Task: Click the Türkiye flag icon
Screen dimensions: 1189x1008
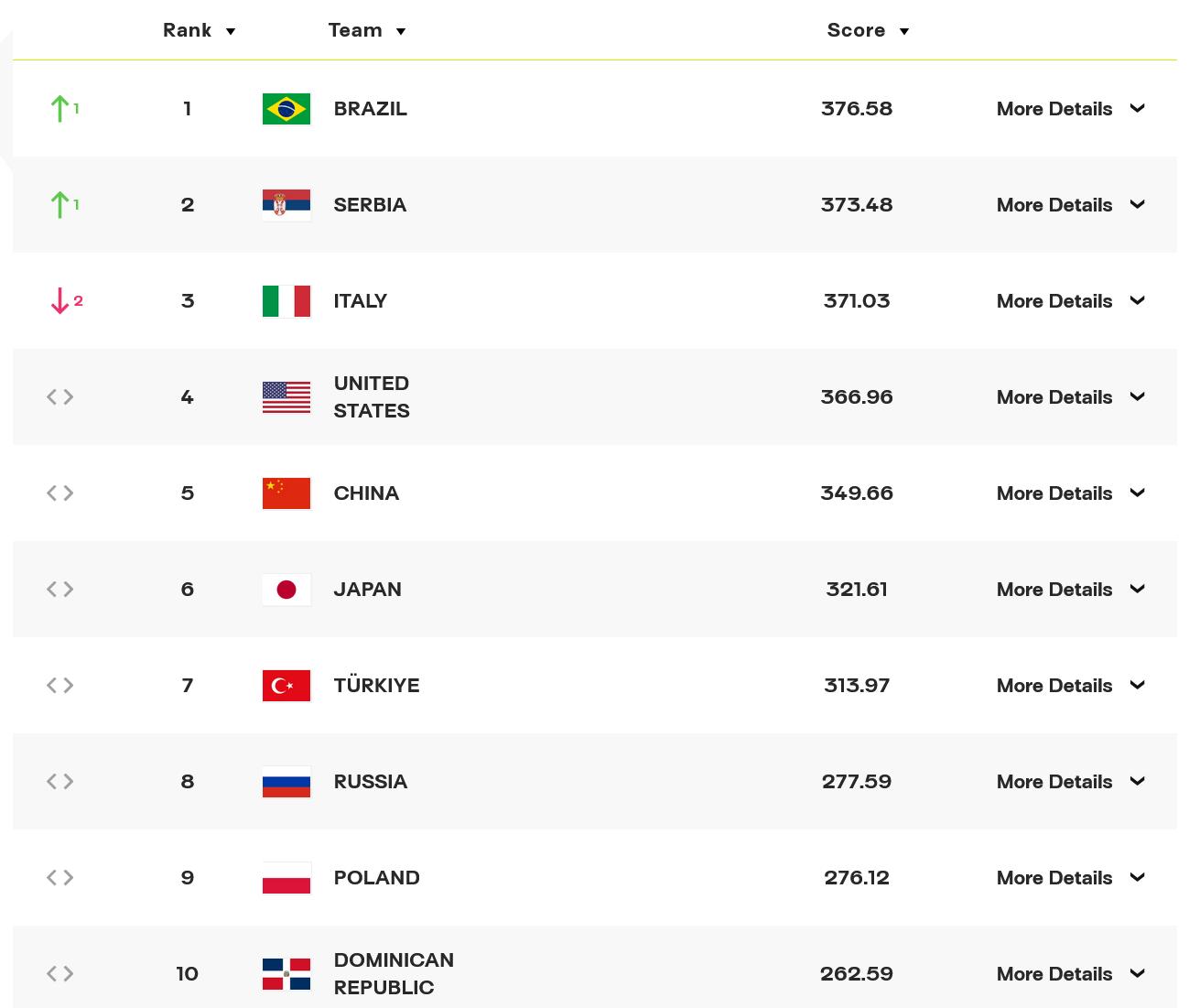Action: (286, 686)
